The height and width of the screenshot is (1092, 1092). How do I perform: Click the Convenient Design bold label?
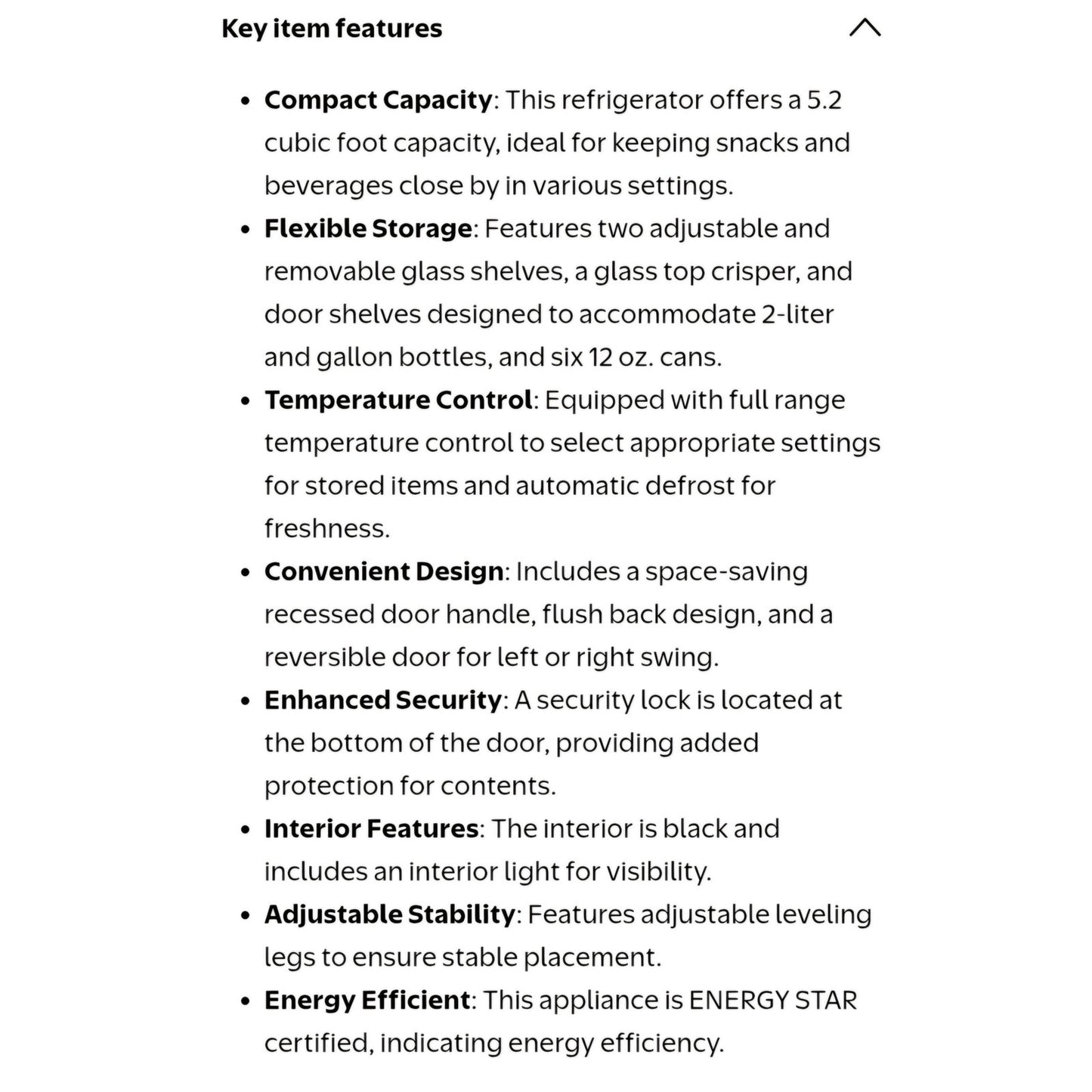384,571
